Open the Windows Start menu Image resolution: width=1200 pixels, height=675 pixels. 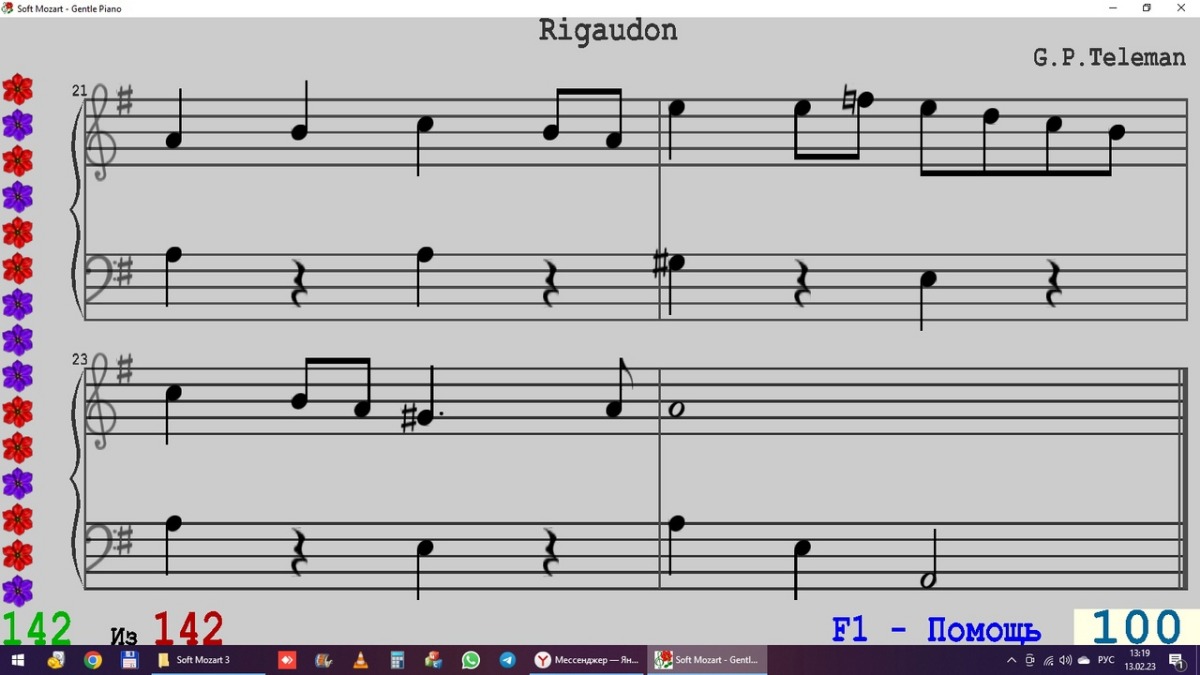tap(17, 660)
